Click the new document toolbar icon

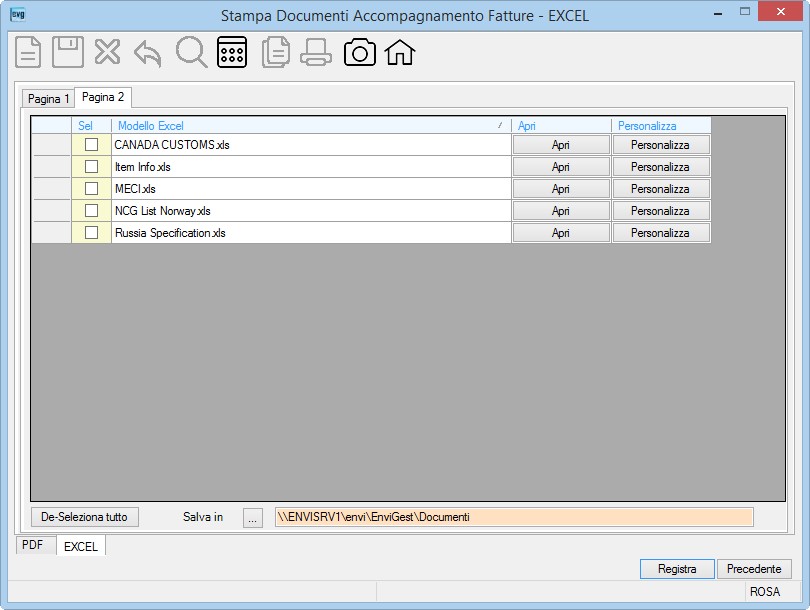(x=28, y=52)
